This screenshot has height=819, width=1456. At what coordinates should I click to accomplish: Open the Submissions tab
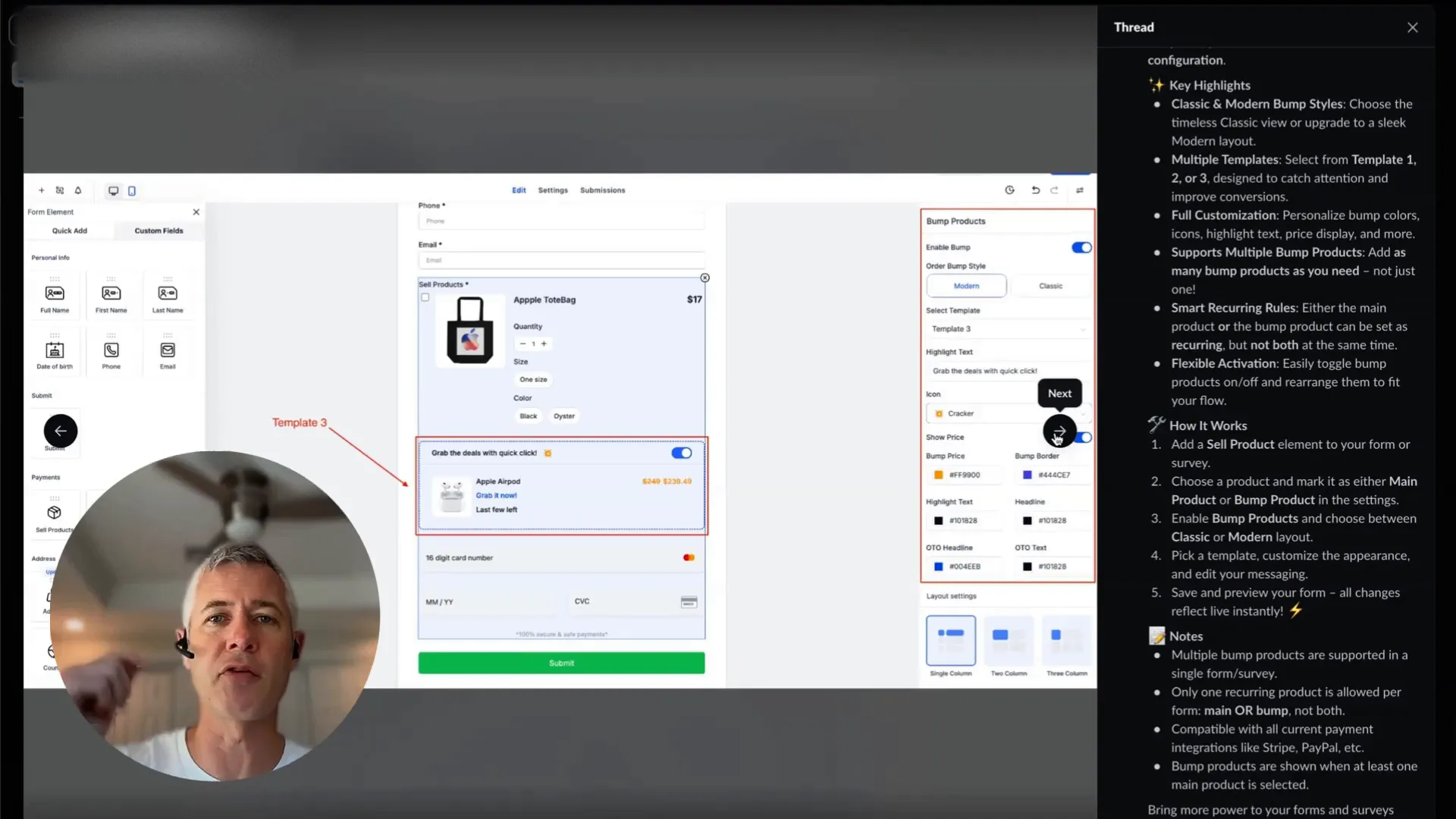[603, 190]
